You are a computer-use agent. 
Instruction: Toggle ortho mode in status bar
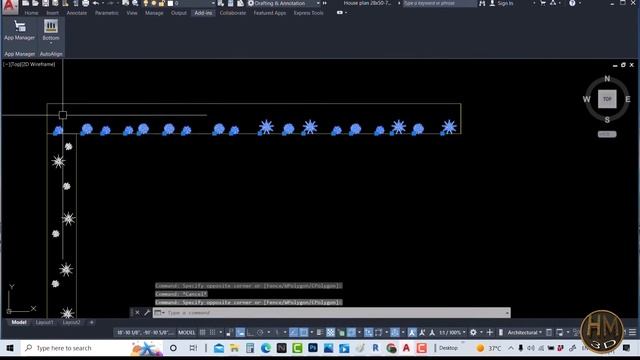click(250, 333)
